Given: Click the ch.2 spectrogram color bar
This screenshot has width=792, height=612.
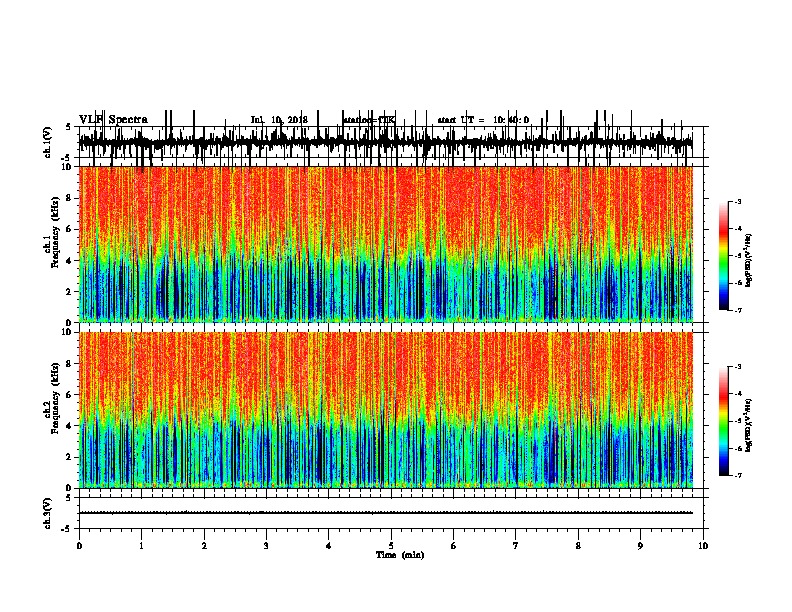Looking at the screenshot, I should point(724,421).
